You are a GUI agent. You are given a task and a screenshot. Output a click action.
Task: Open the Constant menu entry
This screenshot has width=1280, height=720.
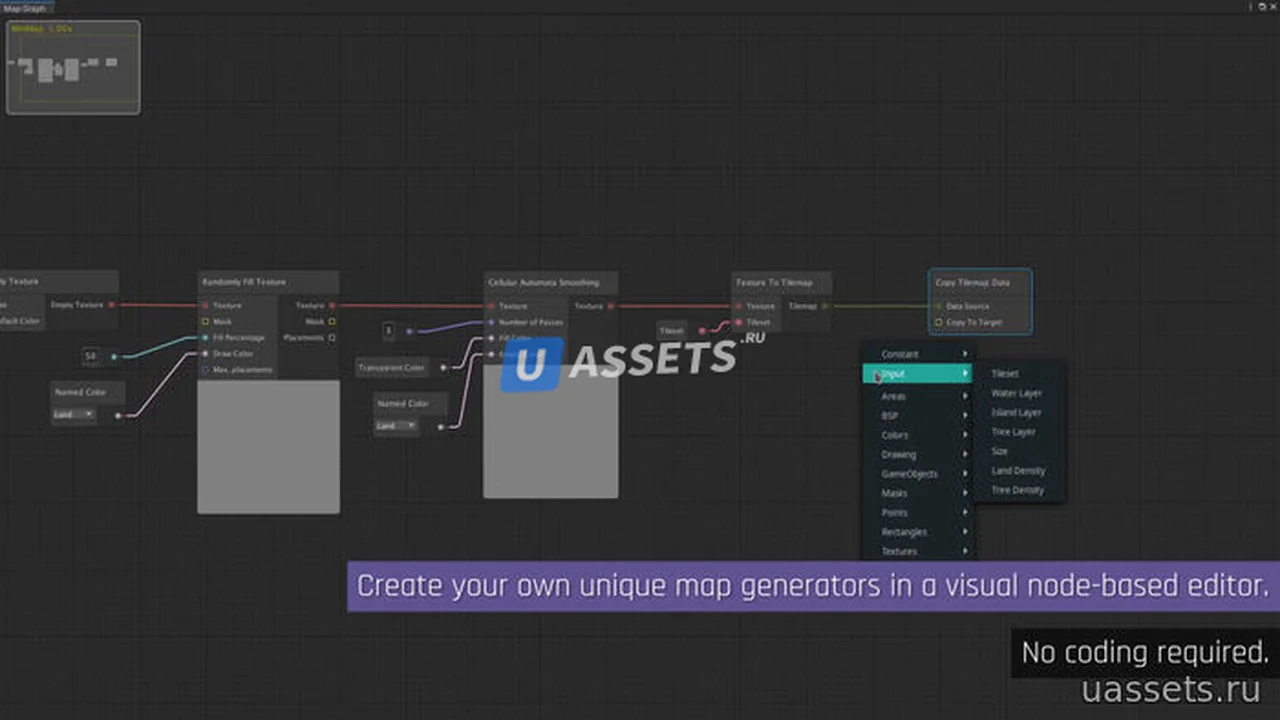click(x=918, y=354)
